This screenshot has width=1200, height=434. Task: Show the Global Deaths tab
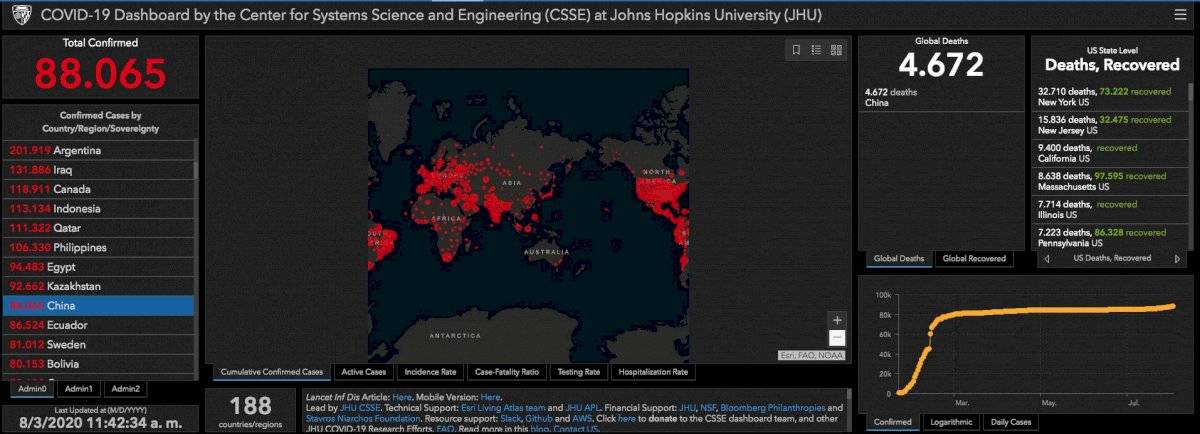pos(899,258)
